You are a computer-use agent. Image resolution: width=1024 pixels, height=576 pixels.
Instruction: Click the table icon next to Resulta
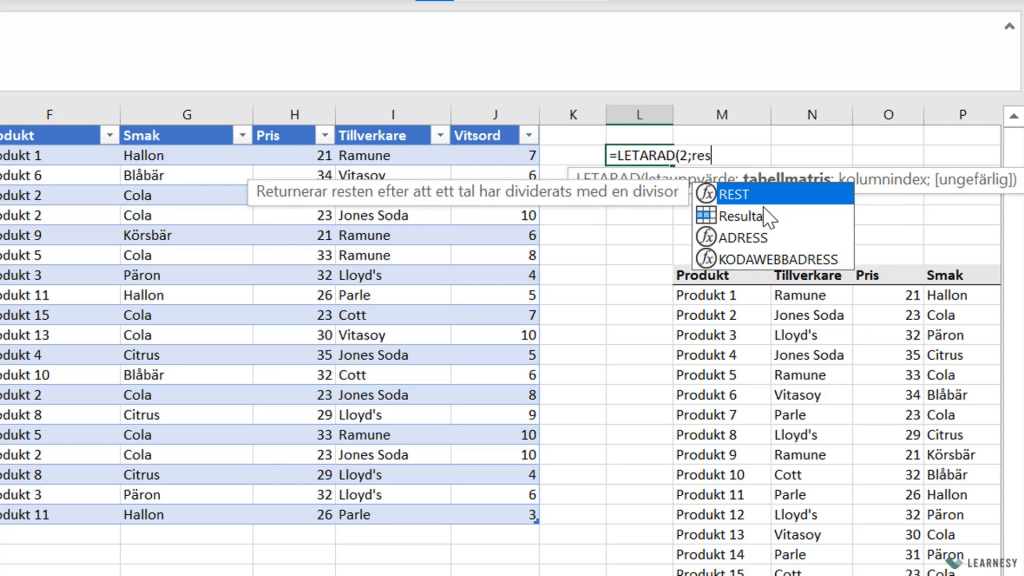[x=706, y=215]
